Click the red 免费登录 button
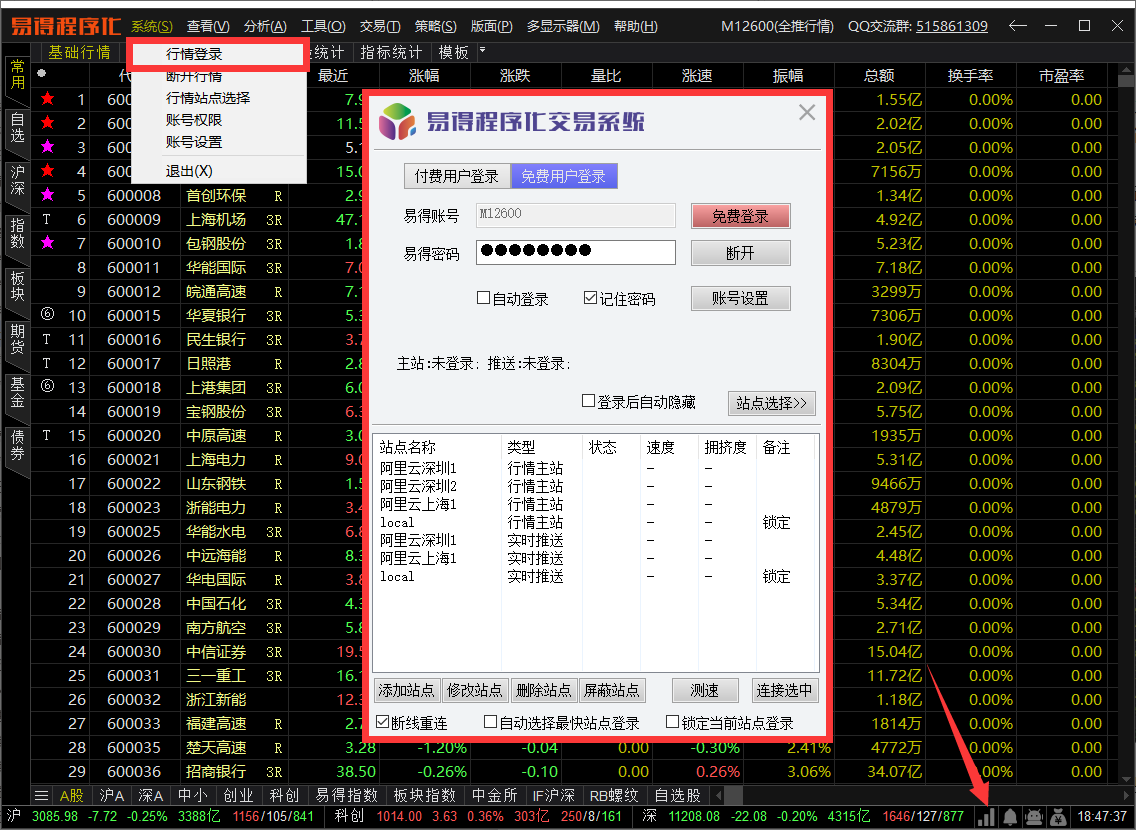Image resolution: width=1136 pixels, height=830 pixels. [x=740, y=216]
